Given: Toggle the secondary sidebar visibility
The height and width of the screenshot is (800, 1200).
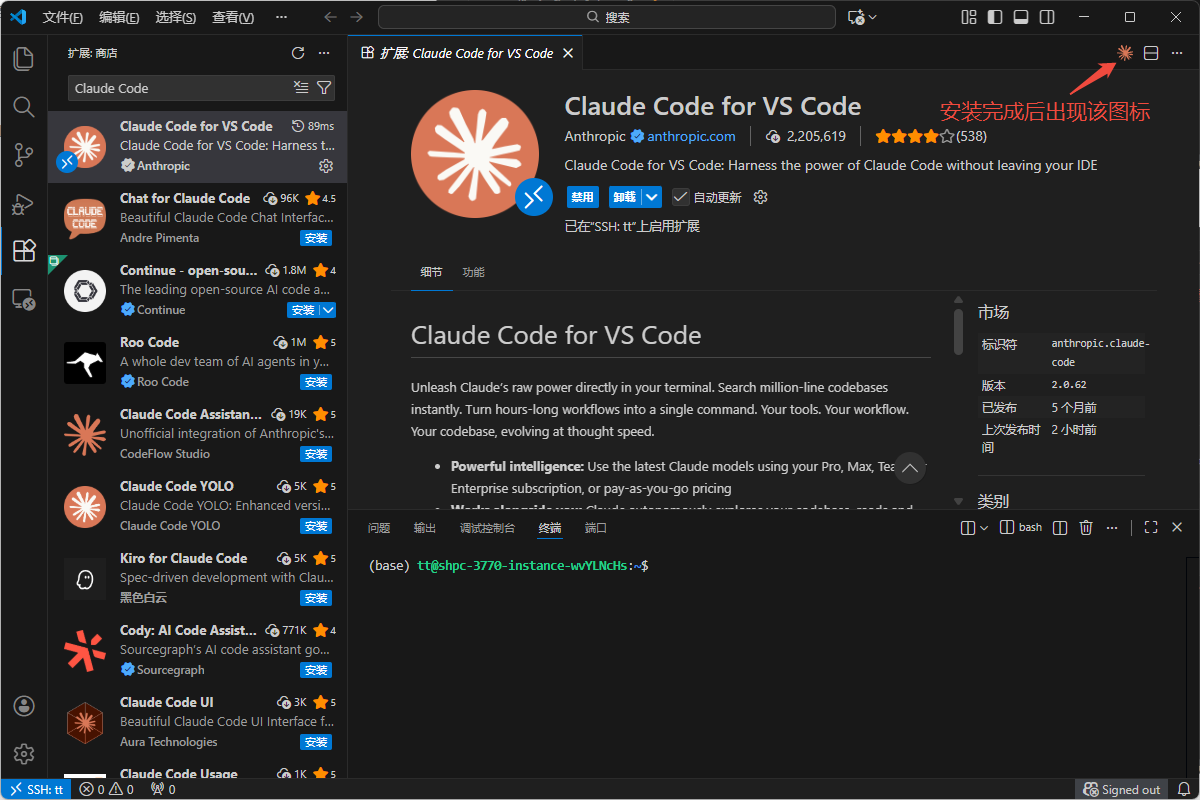Looking at the screenshot, I should pos(1047,17).
